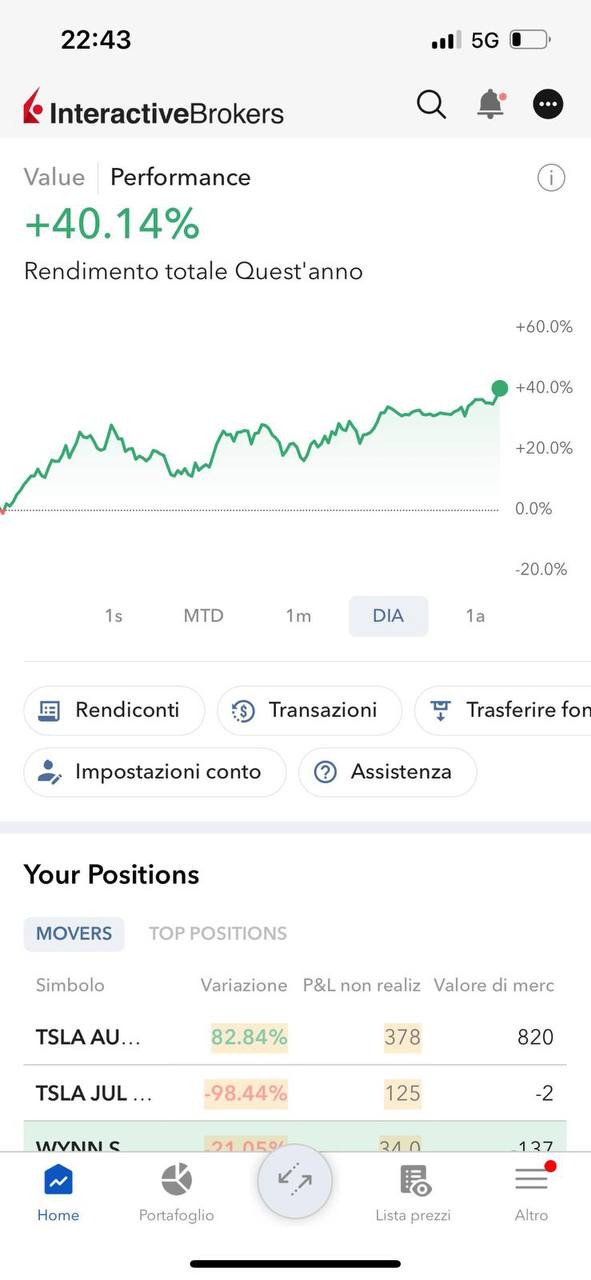Open the three-dots more menu

point(548,104)
